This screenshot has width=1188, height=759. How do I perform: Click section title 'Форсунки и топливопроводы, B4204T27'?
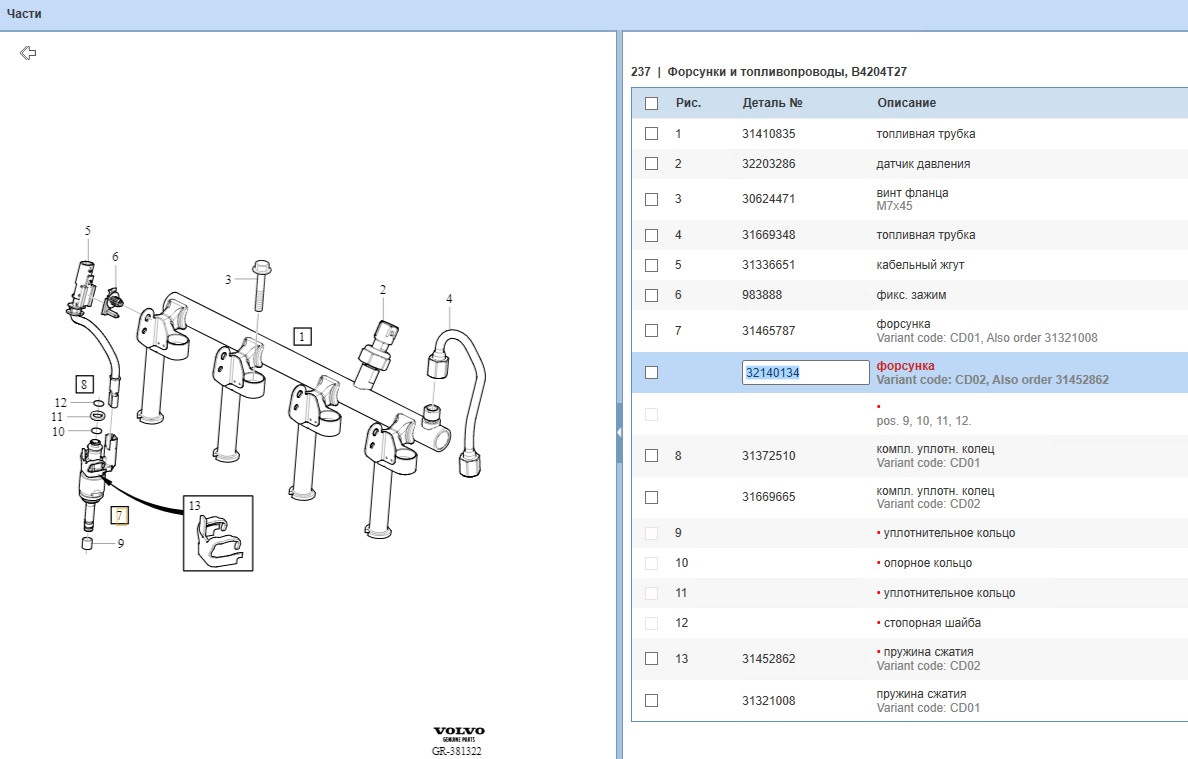pos(786,72)
